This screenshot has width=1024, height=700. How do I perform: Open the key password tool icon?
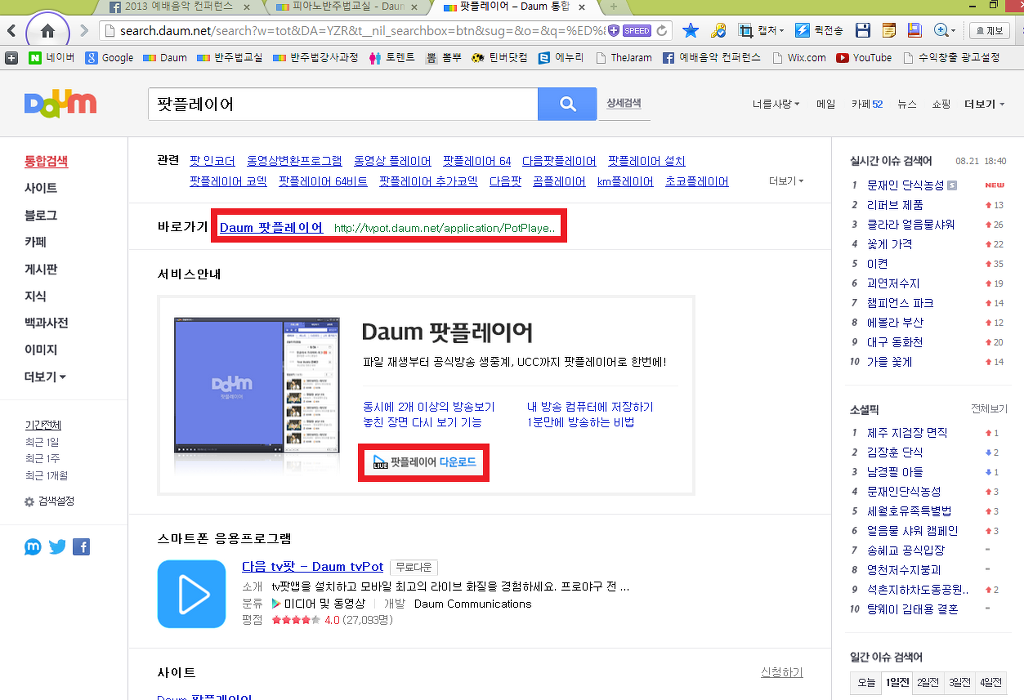coord(718,31)
